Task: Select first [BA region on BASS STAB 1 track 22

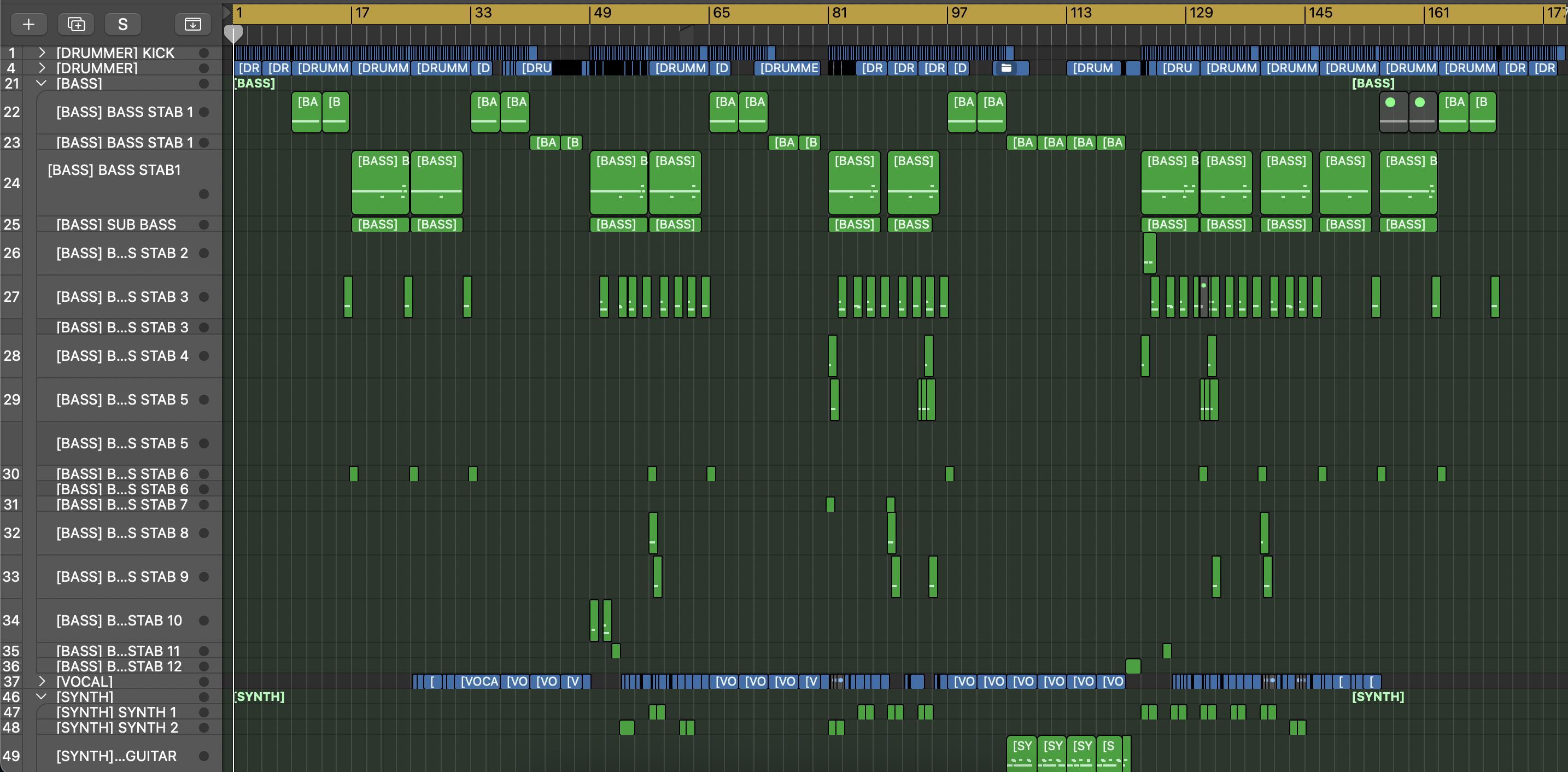Action: coord(306,112)
